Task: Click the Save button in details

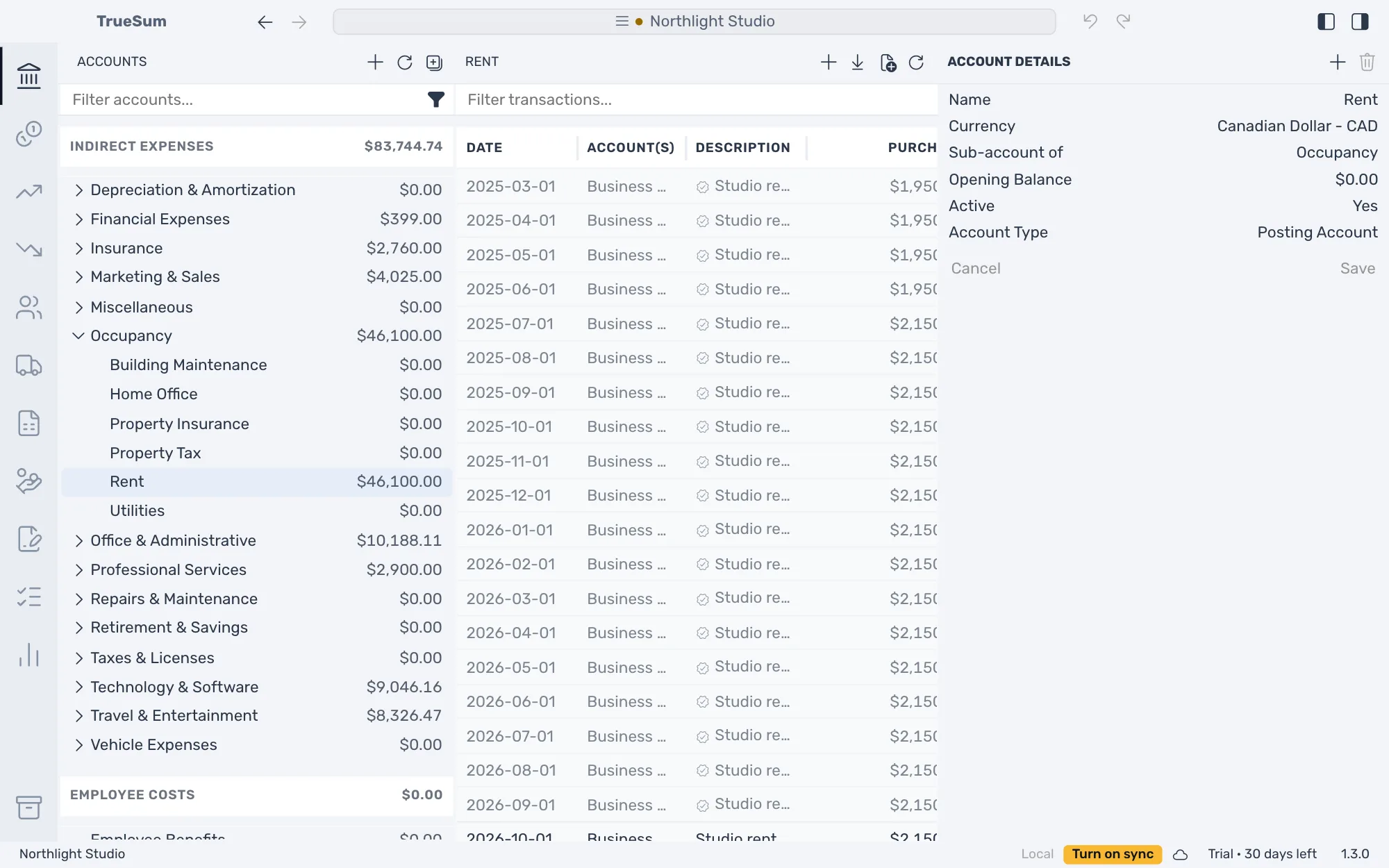Action: [x=1357, y=269]
